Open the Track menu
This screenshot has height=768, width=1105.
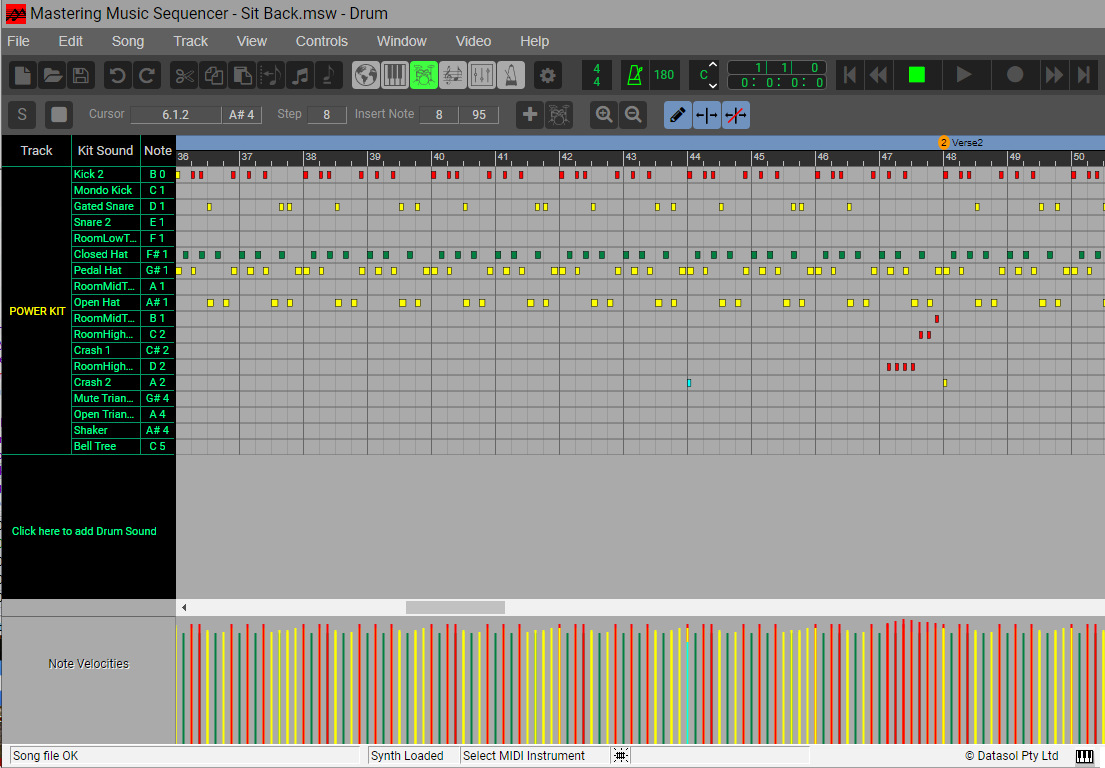click(190, 41)
